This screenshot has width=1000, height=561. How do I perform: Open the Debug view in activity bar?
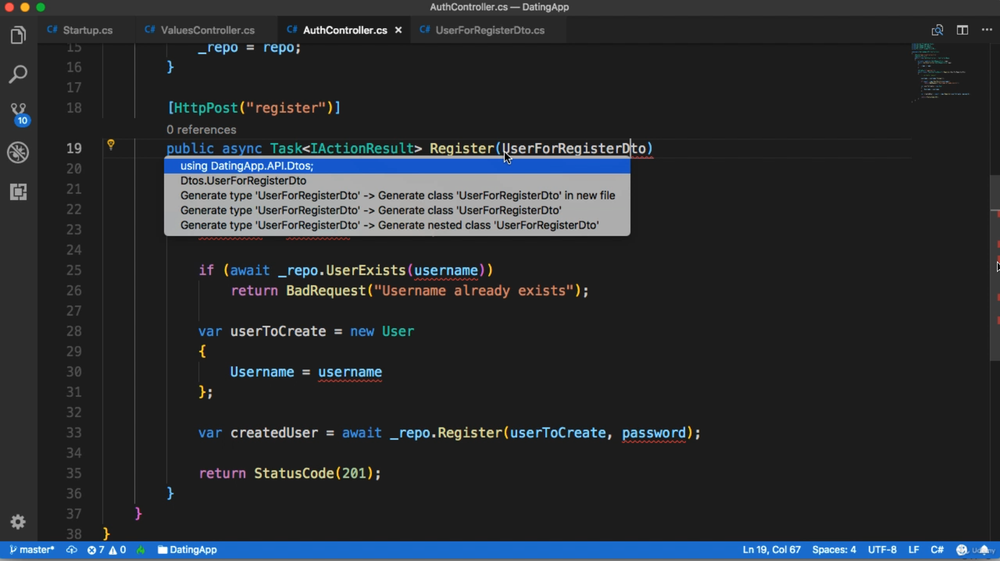tap(18, 152)
